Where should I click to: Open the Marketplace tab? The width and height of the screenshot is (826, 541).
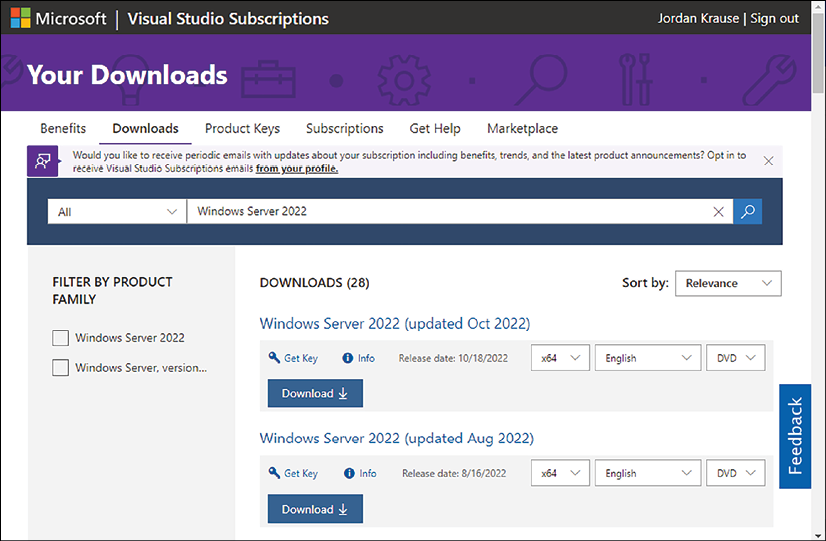pyautogui.click(x=523, y=129)
